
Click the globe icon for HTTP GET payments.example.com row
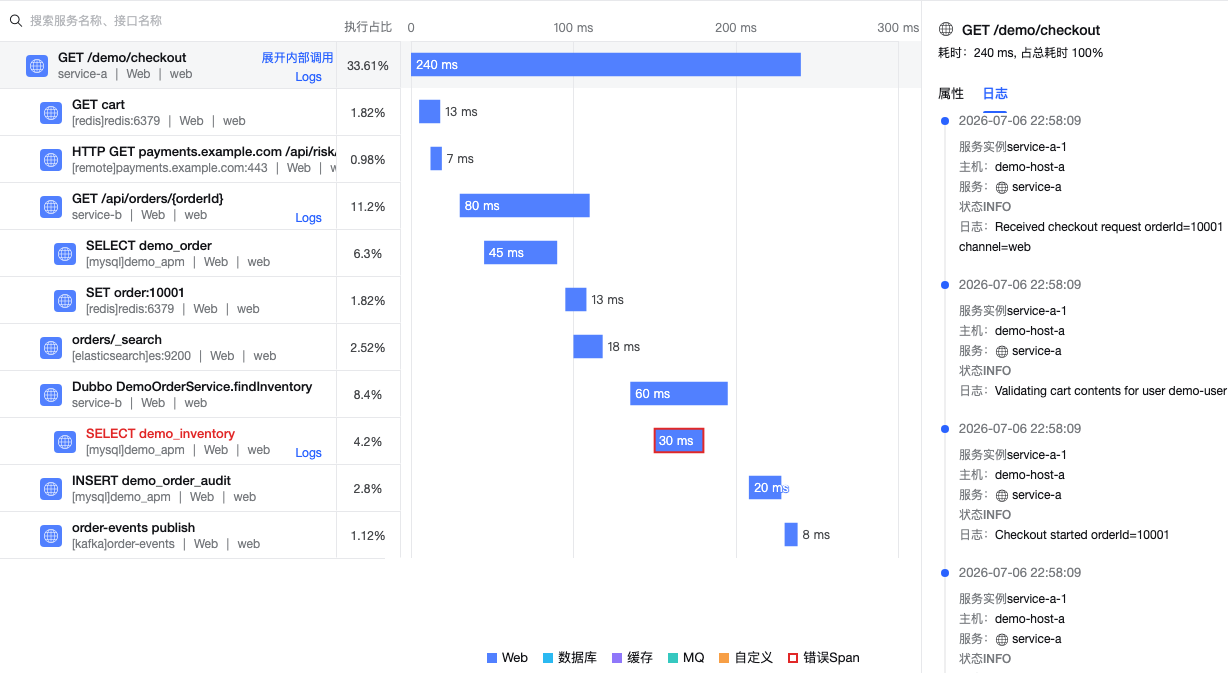point(51,160)
